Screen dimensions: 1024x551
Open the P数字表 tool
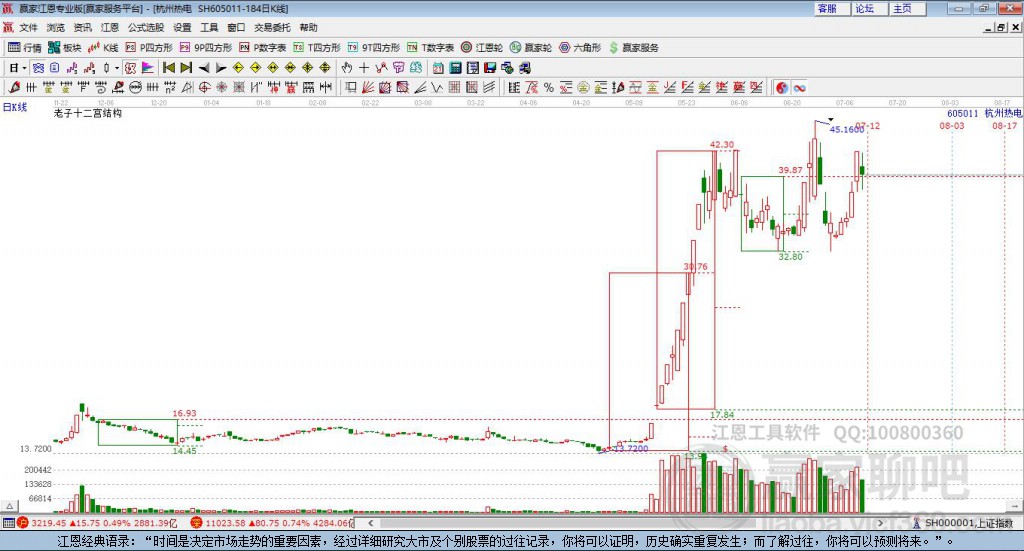click(x=263, y=48)
